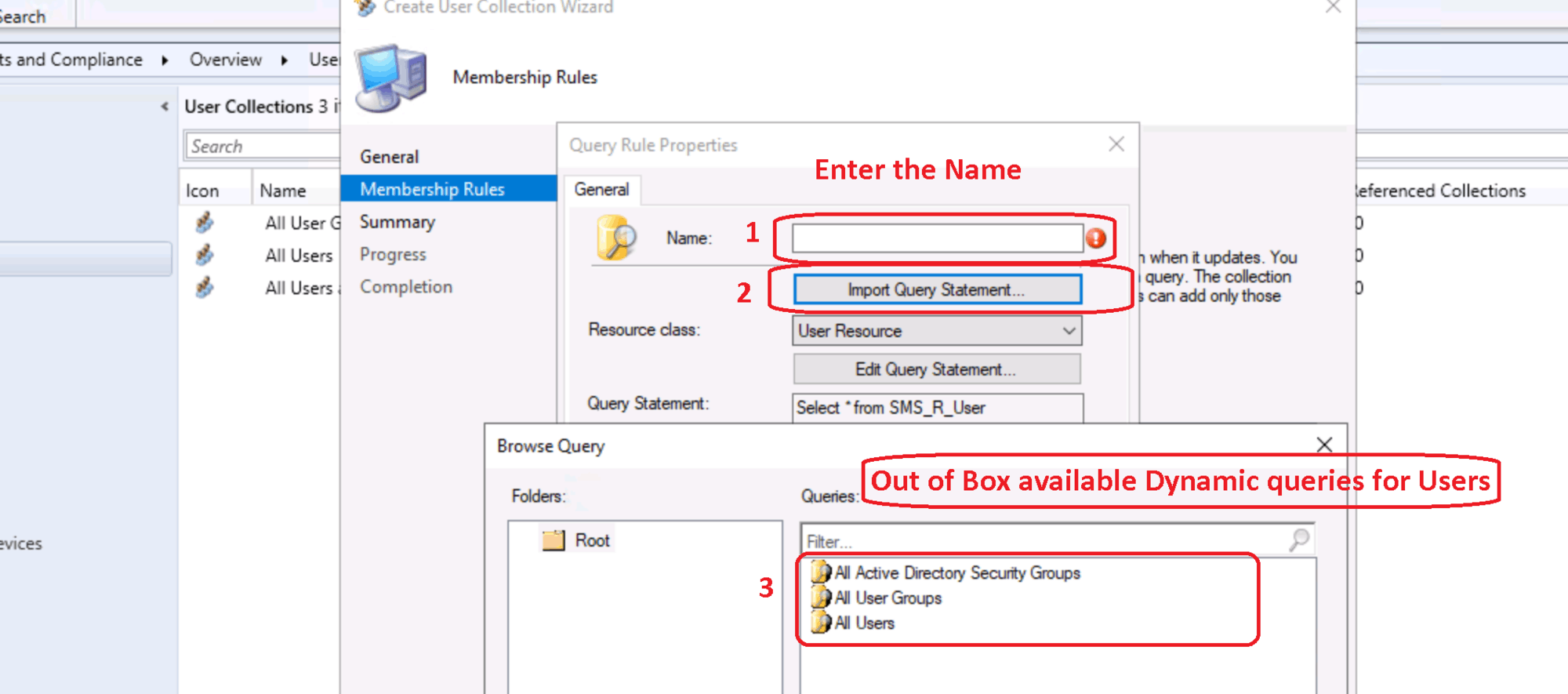Click Import Query Statement button
The height and width of the screenshot is (694, 1568).
tap(936, 289)
